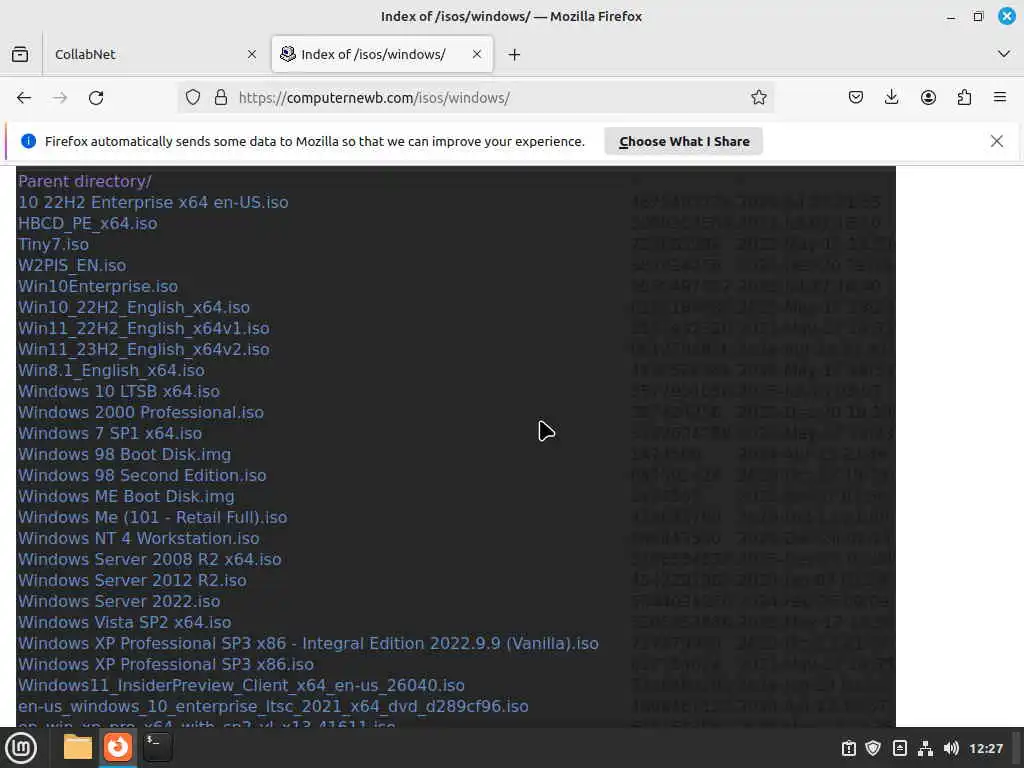Open a new tab
This screenshot has height=768, width=1024.
point(515,54)
